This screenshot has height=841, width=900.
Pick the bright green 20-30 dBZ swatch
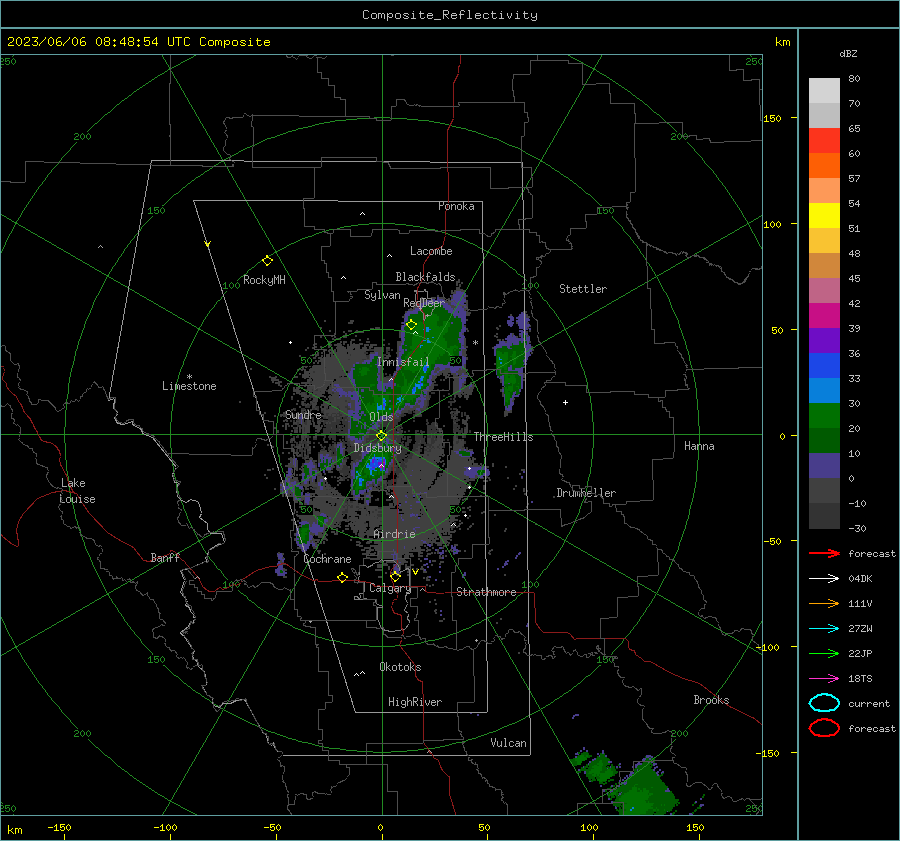tap(824, 416)
